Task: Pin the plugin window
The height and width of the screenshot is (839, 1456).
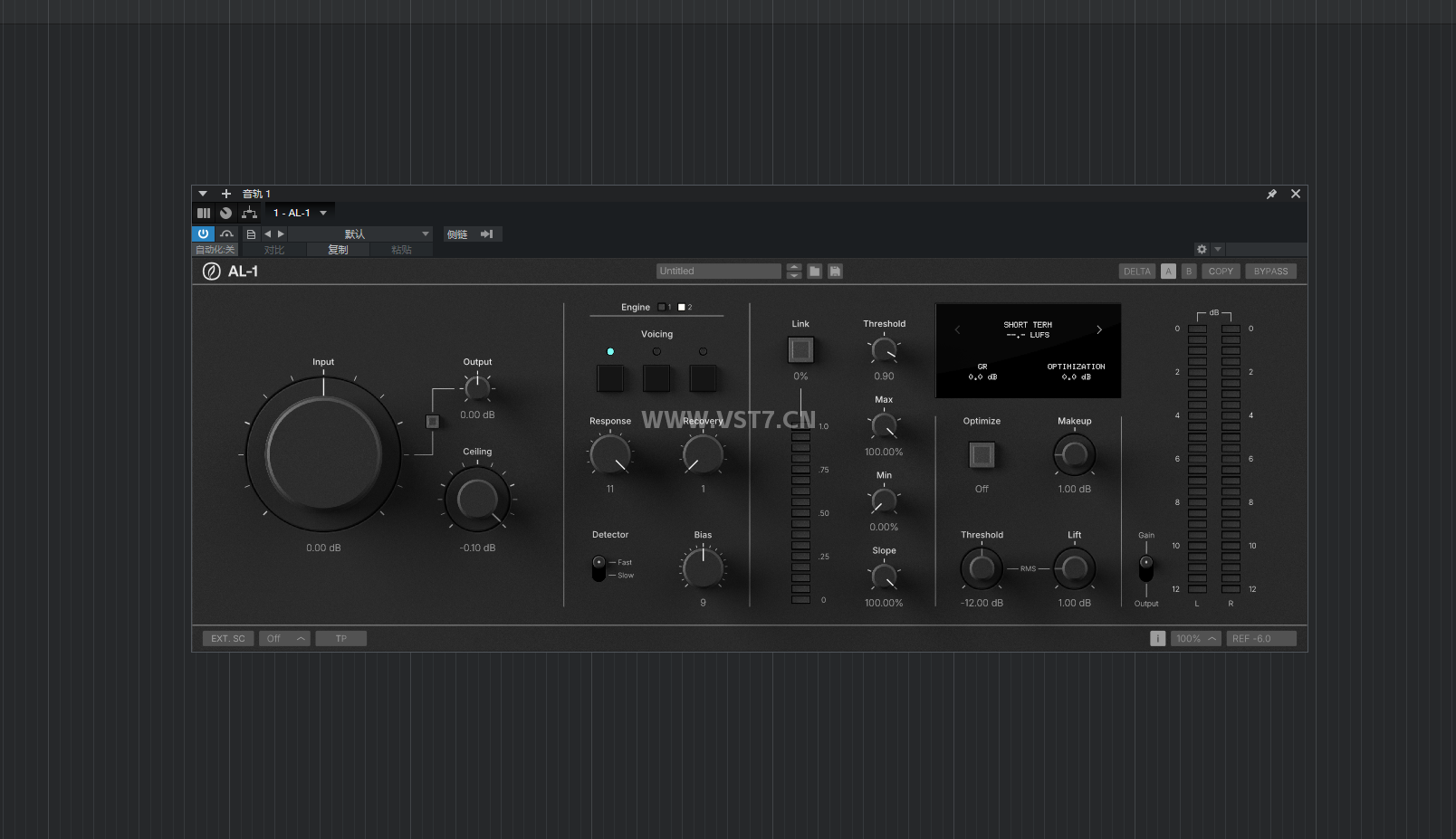Action: 1271,194
